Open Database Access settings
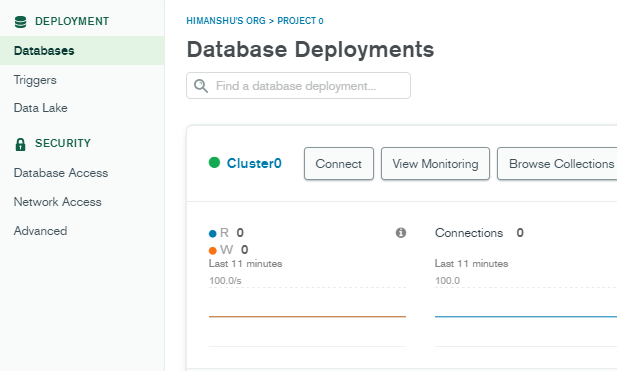 (61, 173)
